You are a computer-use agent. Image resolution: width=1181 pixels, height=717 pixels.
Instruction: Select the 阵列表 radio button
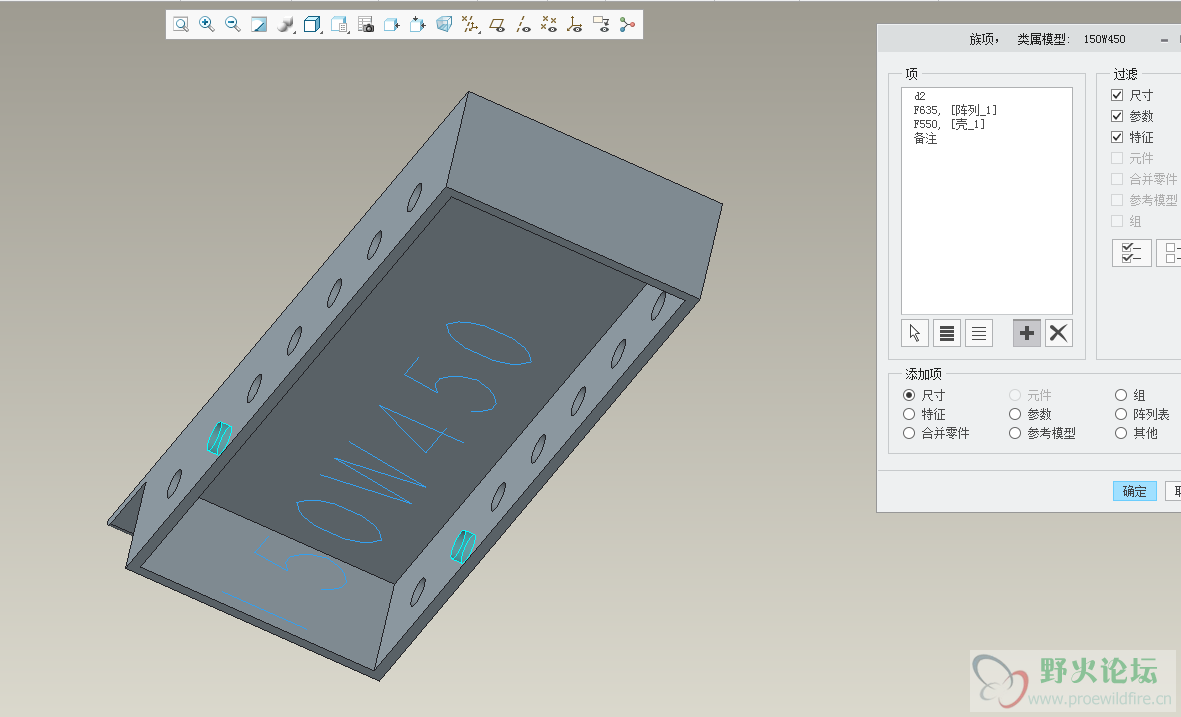(1121, 414)
